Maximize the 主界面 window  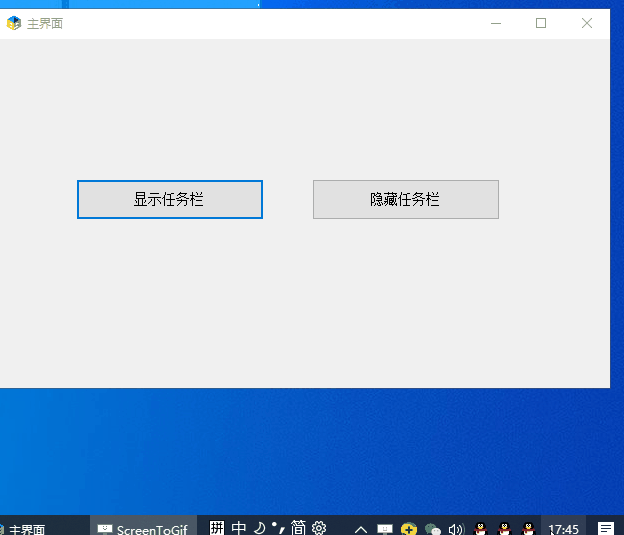(x=541, y=23)
